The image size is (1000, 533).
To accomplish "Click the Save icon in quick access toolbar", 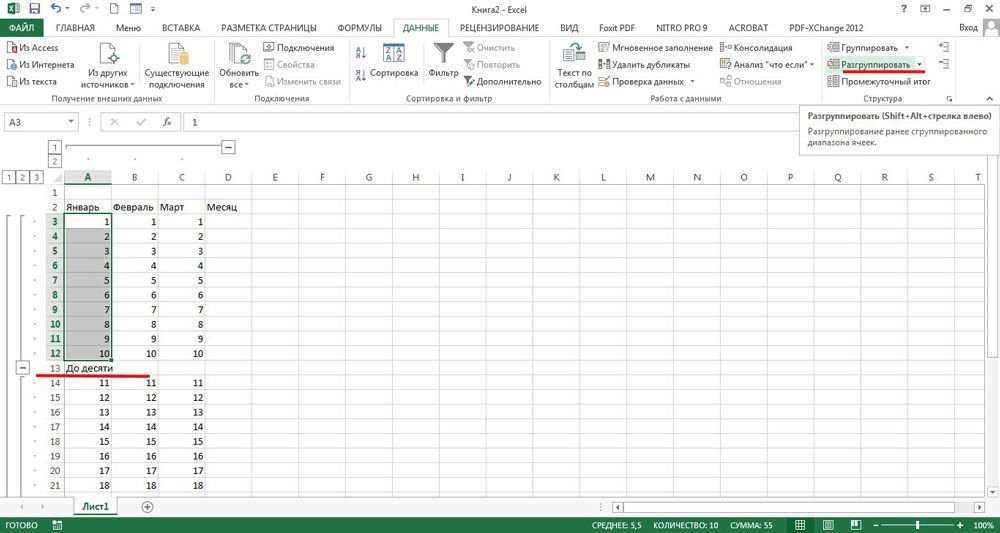I will click(34, 8).
